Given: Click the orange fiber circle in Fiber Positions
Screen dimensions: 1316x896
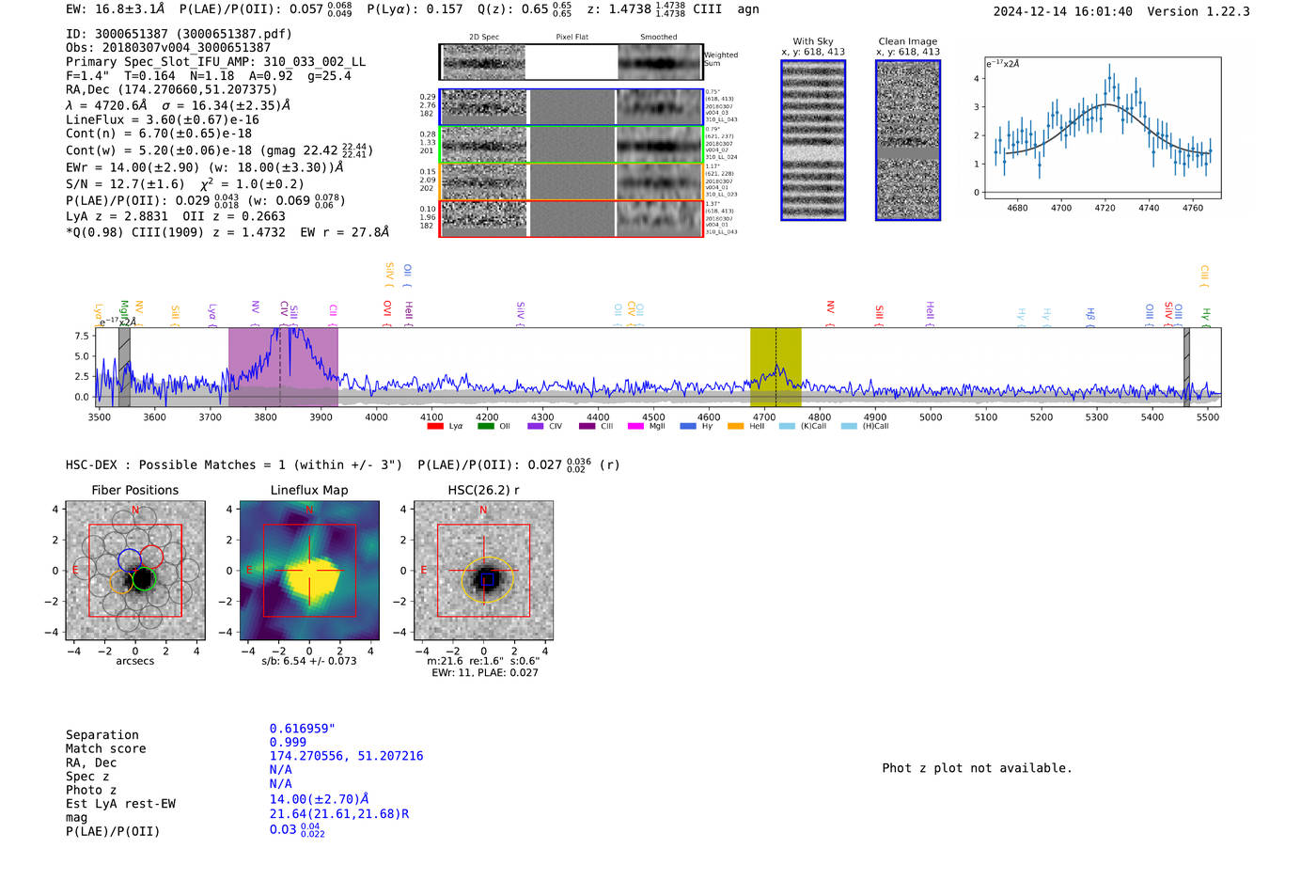Looking at the screenshot, I should tap(122, 581).
